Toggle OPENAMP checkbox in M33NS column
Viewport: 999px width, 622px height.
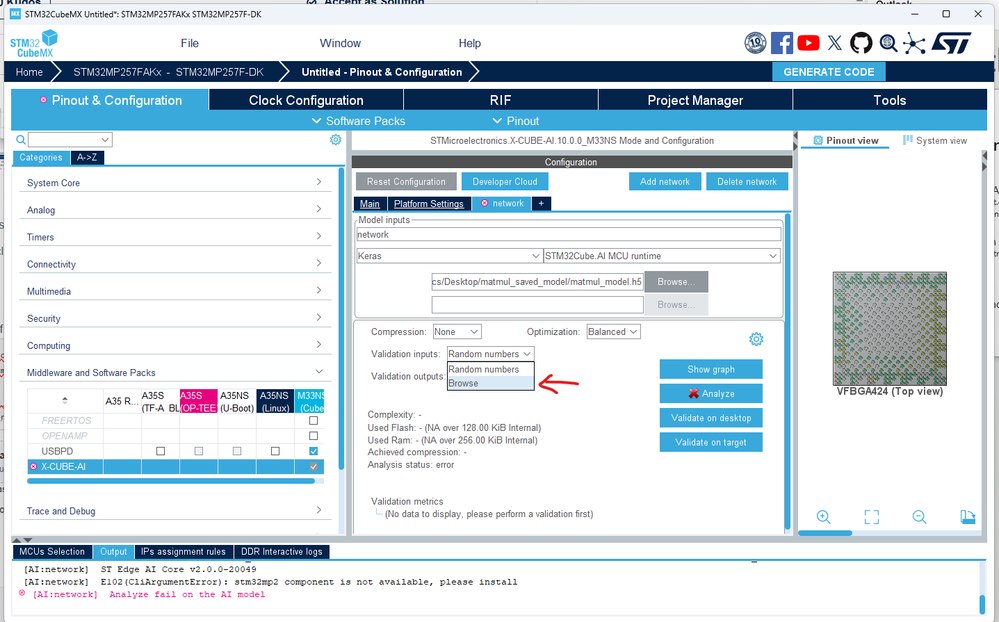[x=313, y=436]
